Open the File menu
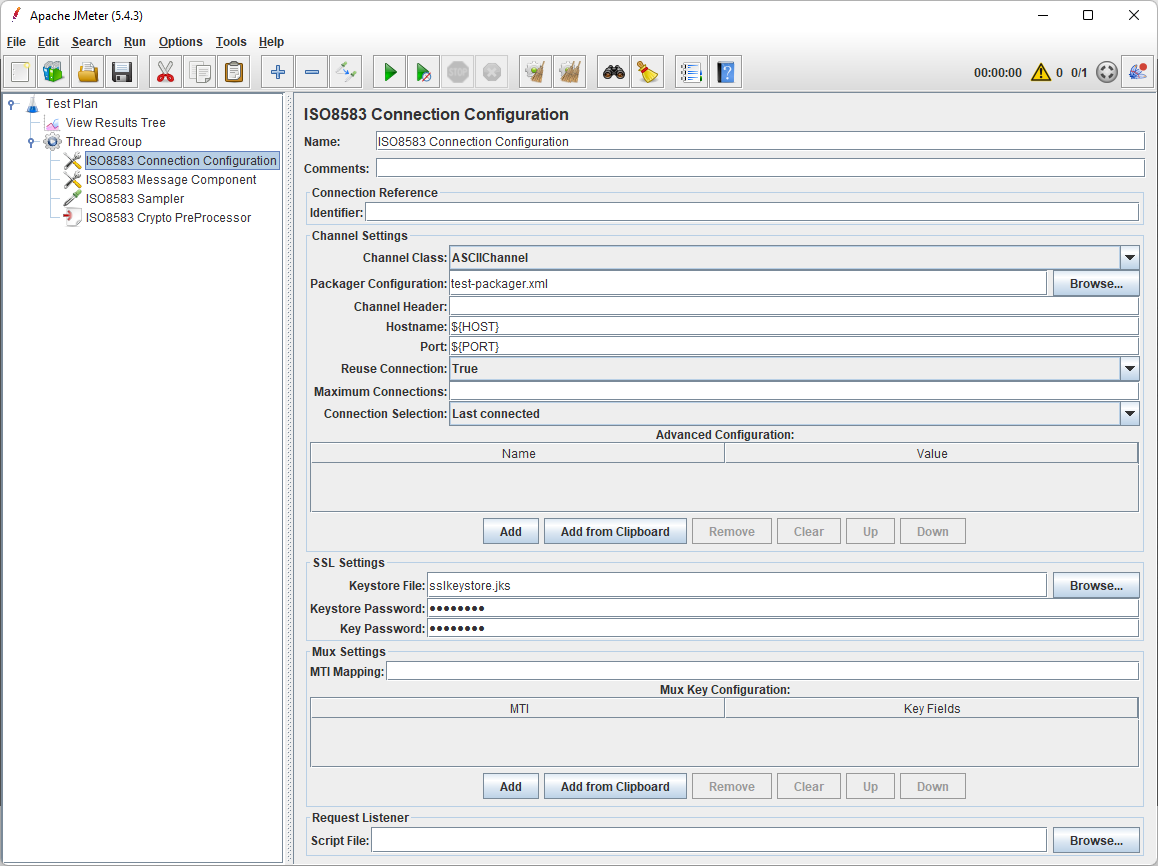Screen dimensions: 1158x866 click(16, 42)
